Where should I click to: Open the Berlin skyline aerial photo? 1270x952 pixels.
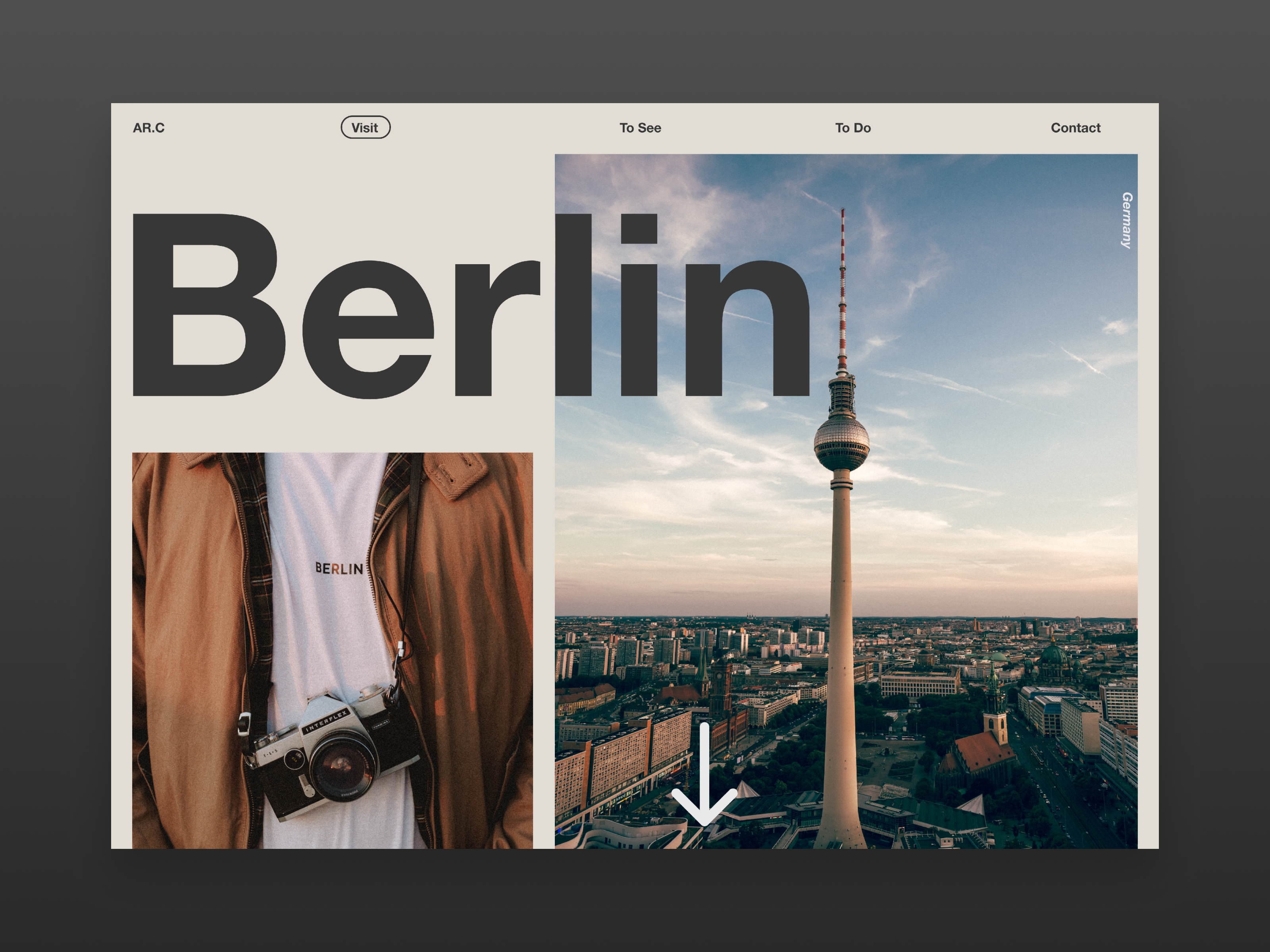pos(846,501)
